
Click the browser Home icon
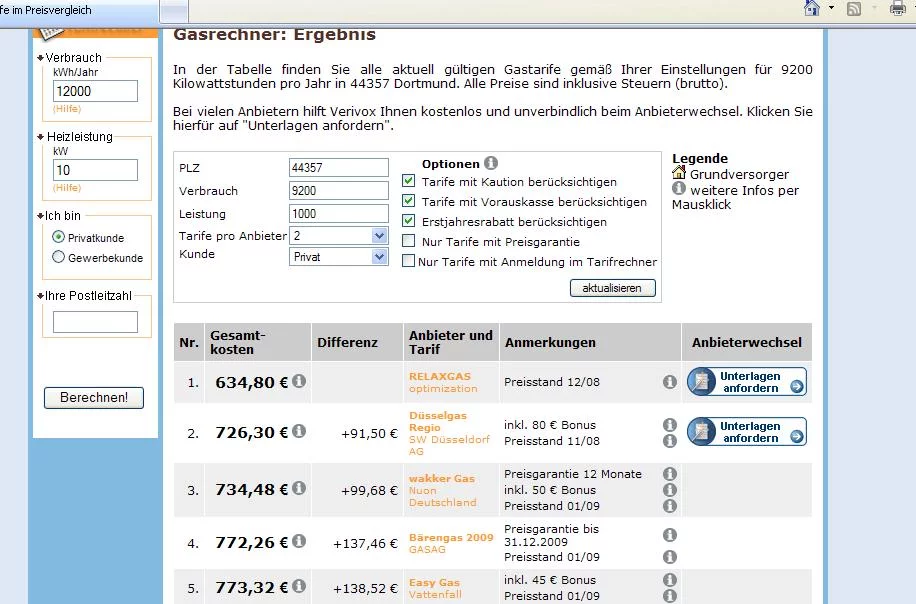click(x=812, y=8)
